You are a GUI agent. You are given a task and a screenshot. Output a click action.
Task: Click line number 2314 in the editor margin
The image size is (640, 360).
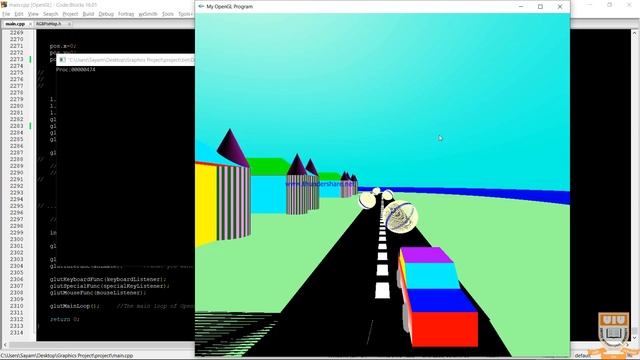16,333
